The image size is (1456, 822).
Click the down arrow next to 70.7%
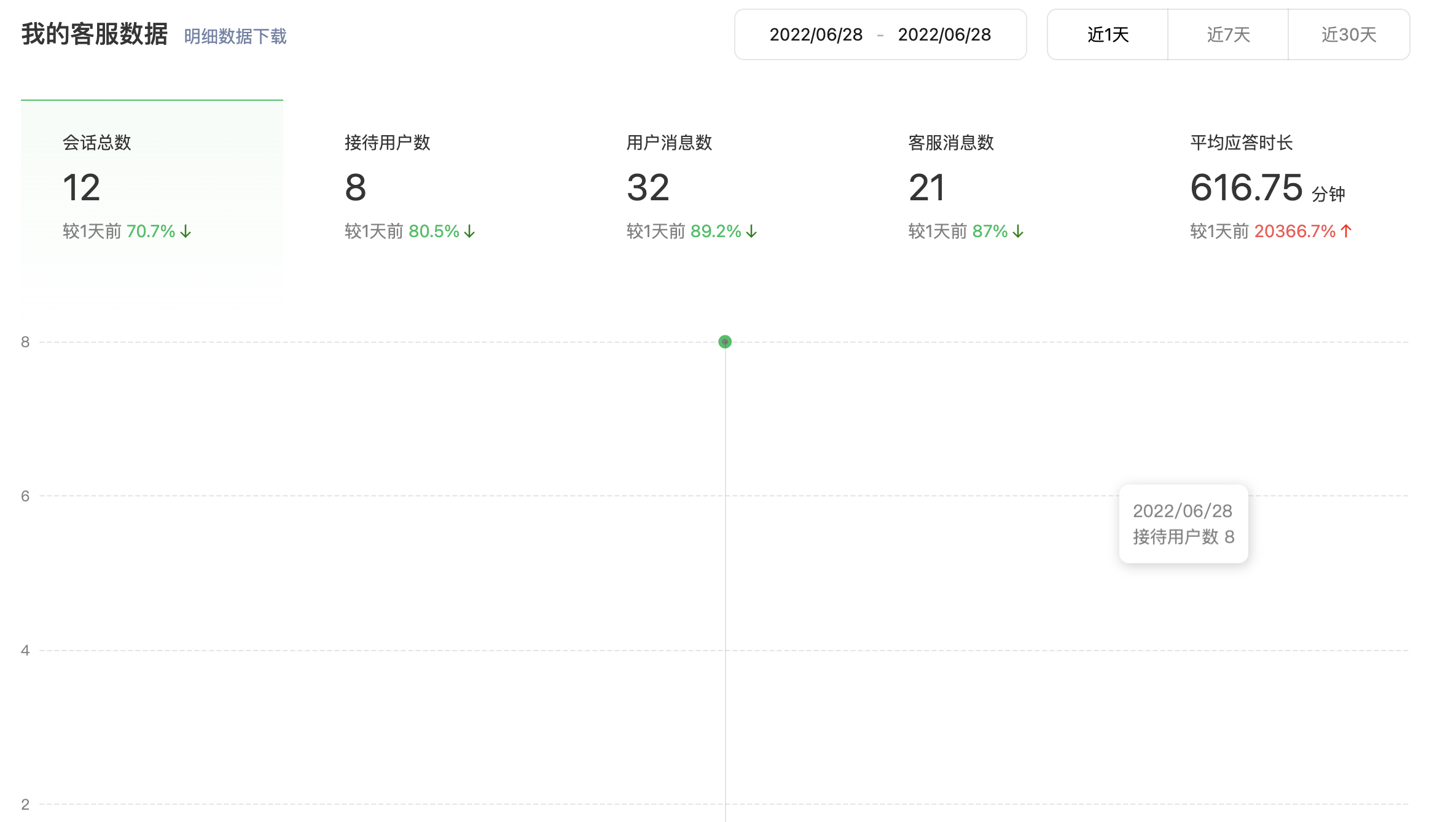186,232
